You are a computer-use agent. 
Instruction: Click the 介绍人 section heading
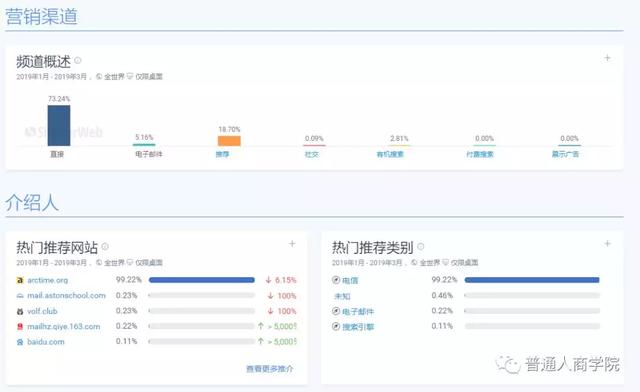pos(32,203)
